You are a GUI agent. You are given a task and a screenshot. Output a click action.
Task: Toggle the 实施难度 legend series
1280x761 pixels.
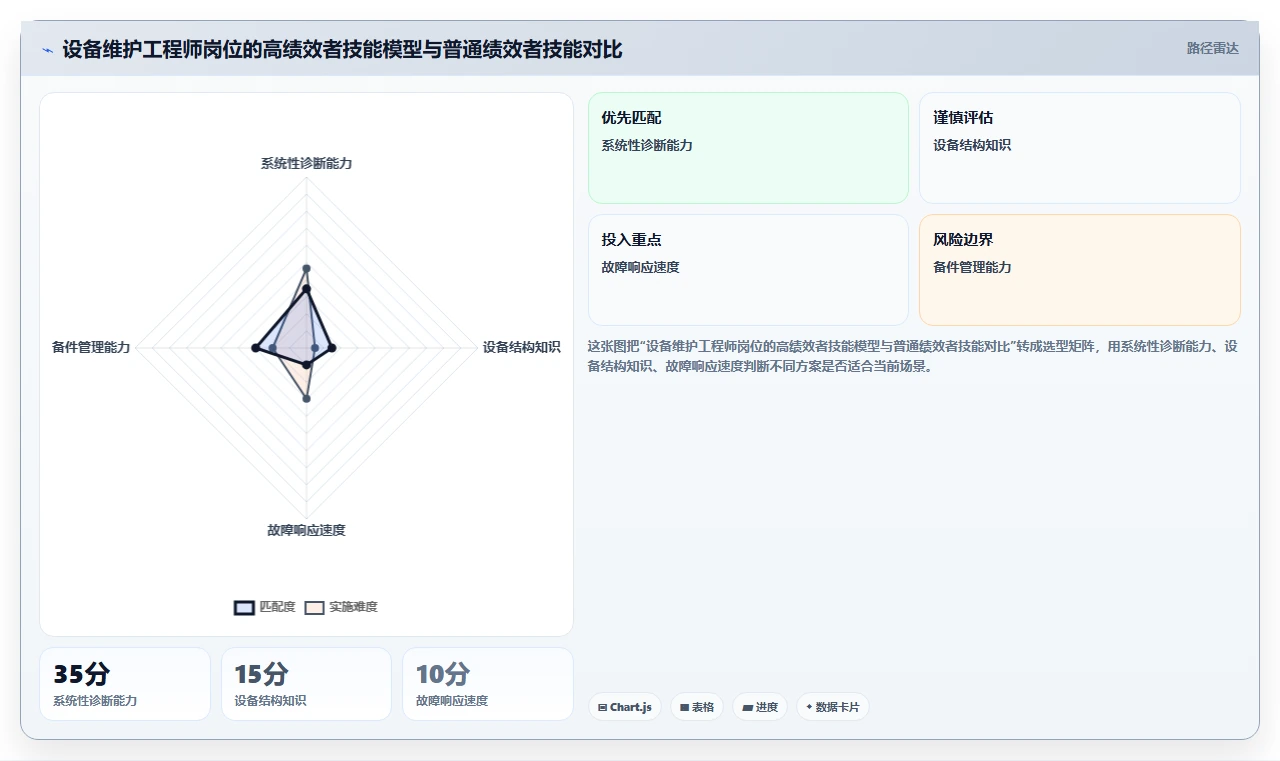tap(341, 607)
